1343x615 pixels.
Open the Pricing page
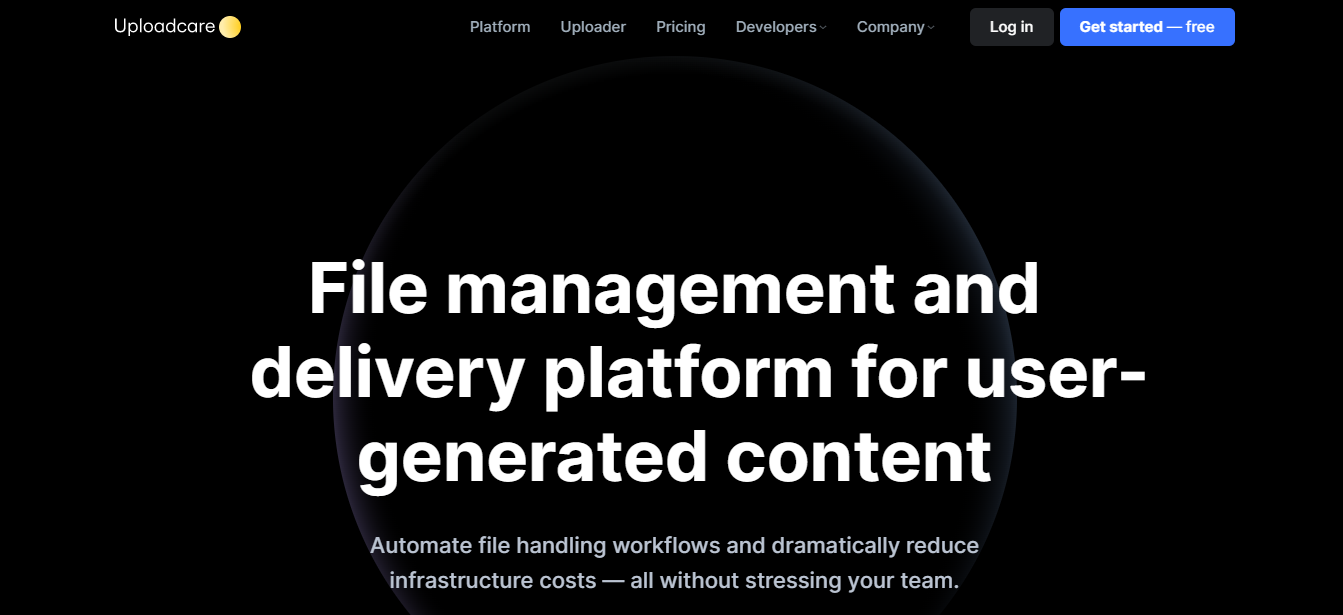(681, 27)
